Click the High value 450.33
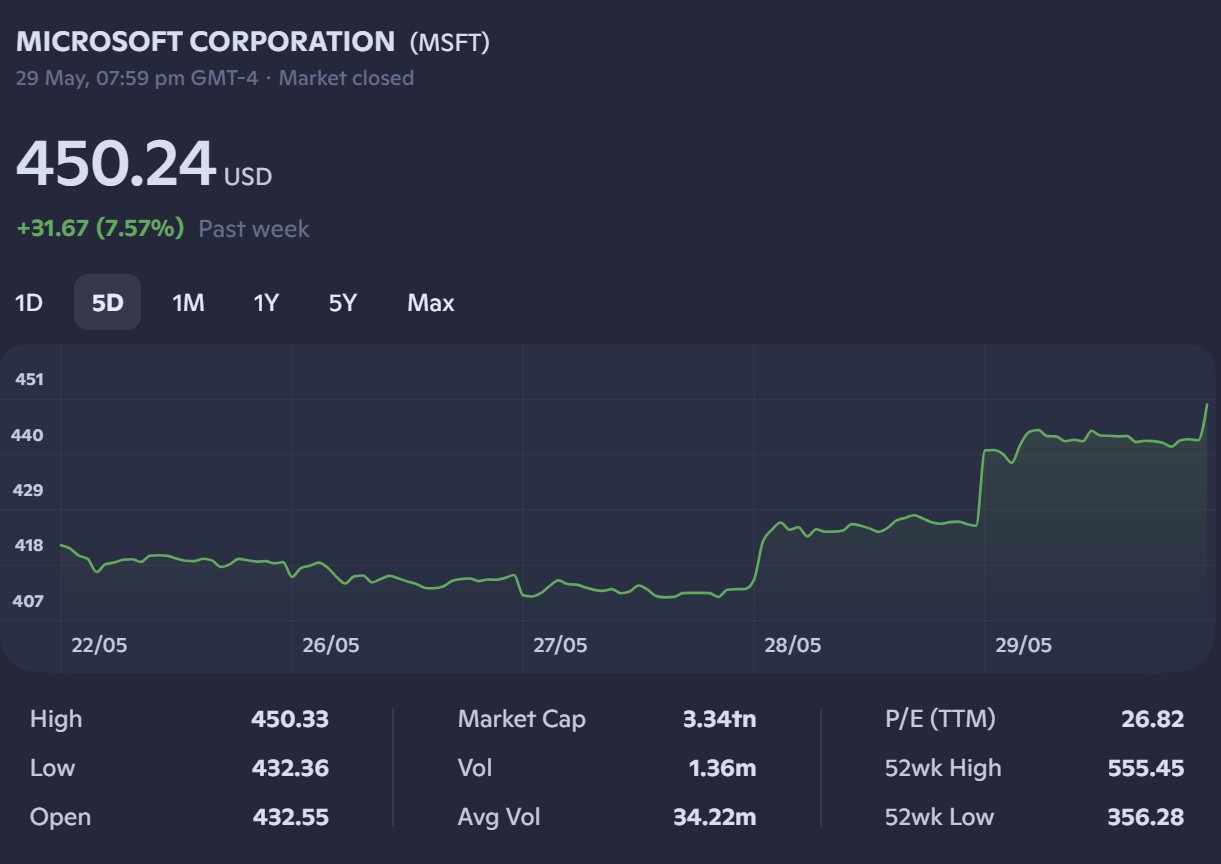The height and width of the screenshot is (864, 1221). (290, 719)
